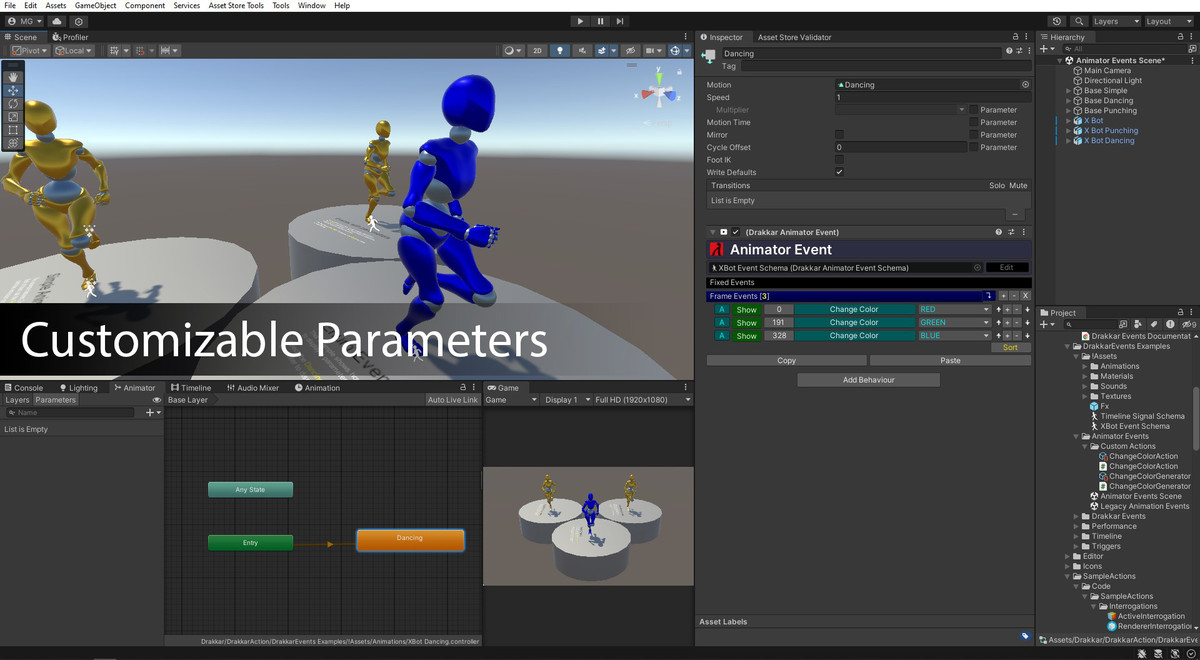
Task: Open the Unity cloud services icon
Action: tap(56, 21)
